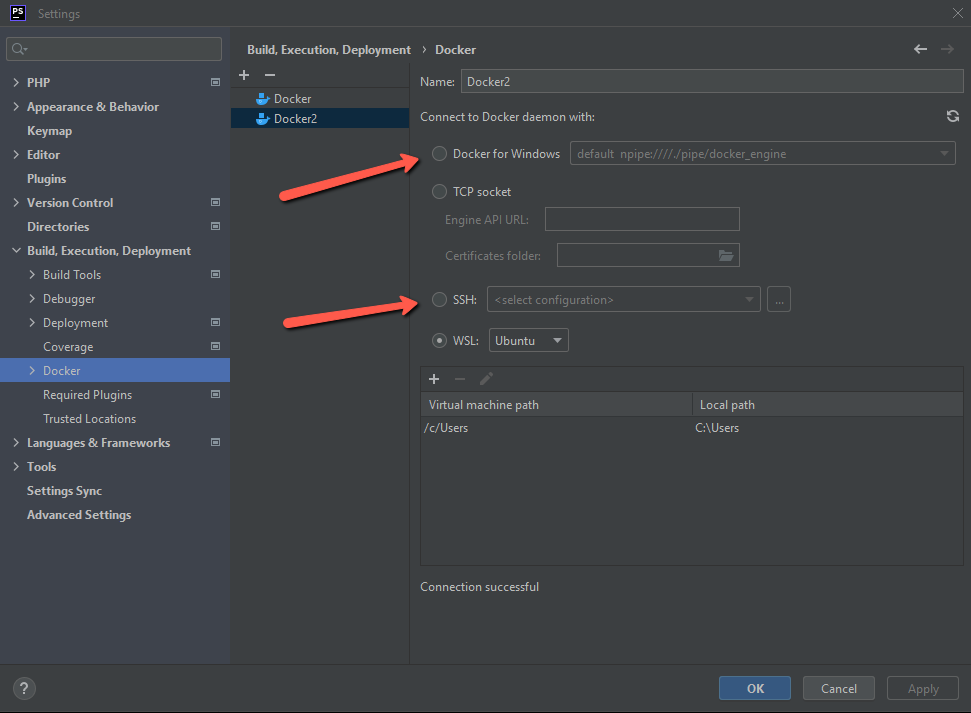Image resolution: width=971 pixels, height=713 pixels.
Task: Select SSH radio button
Action: pos(439,300)
